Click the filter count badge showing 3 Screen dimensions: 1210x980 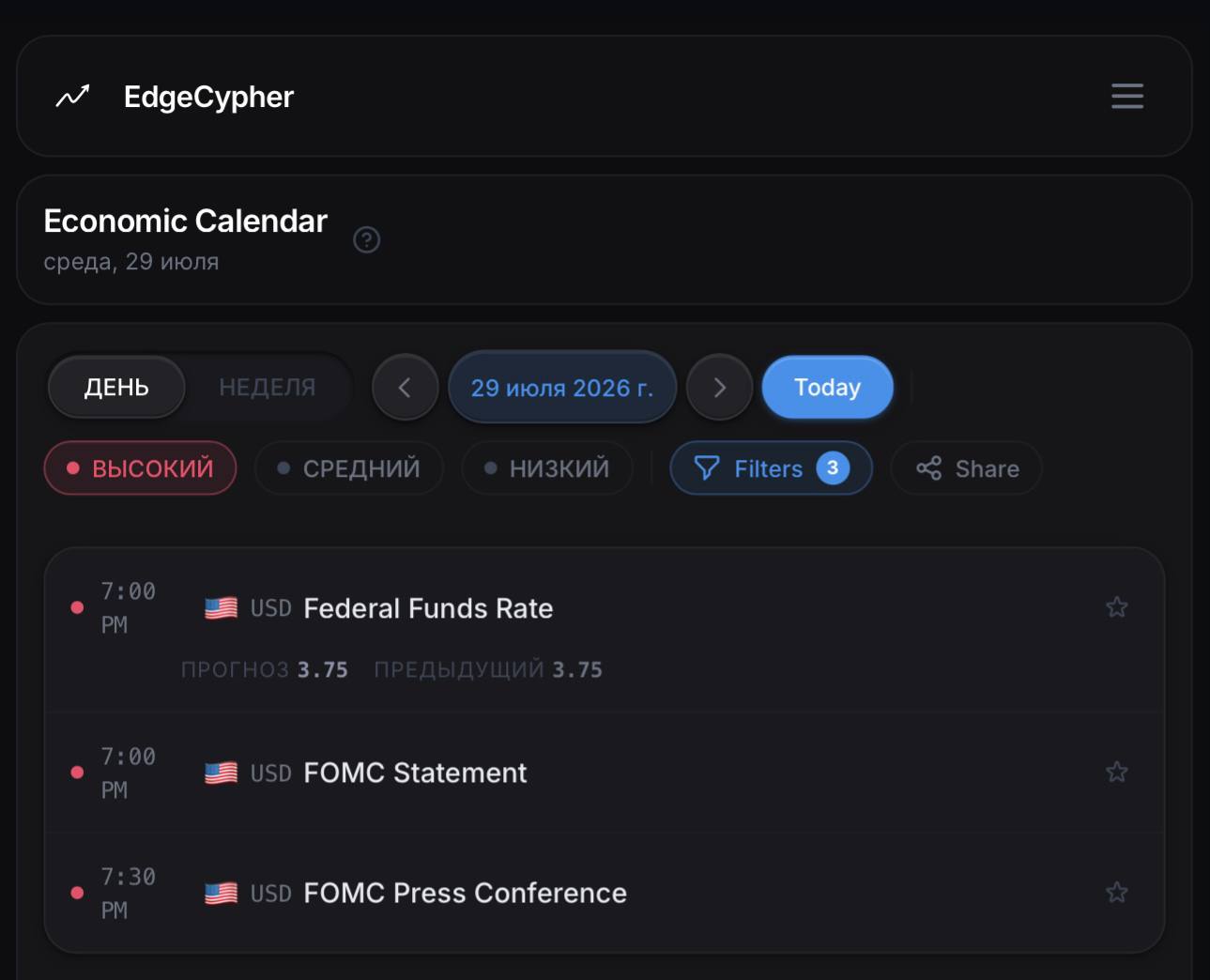[833, 468]
